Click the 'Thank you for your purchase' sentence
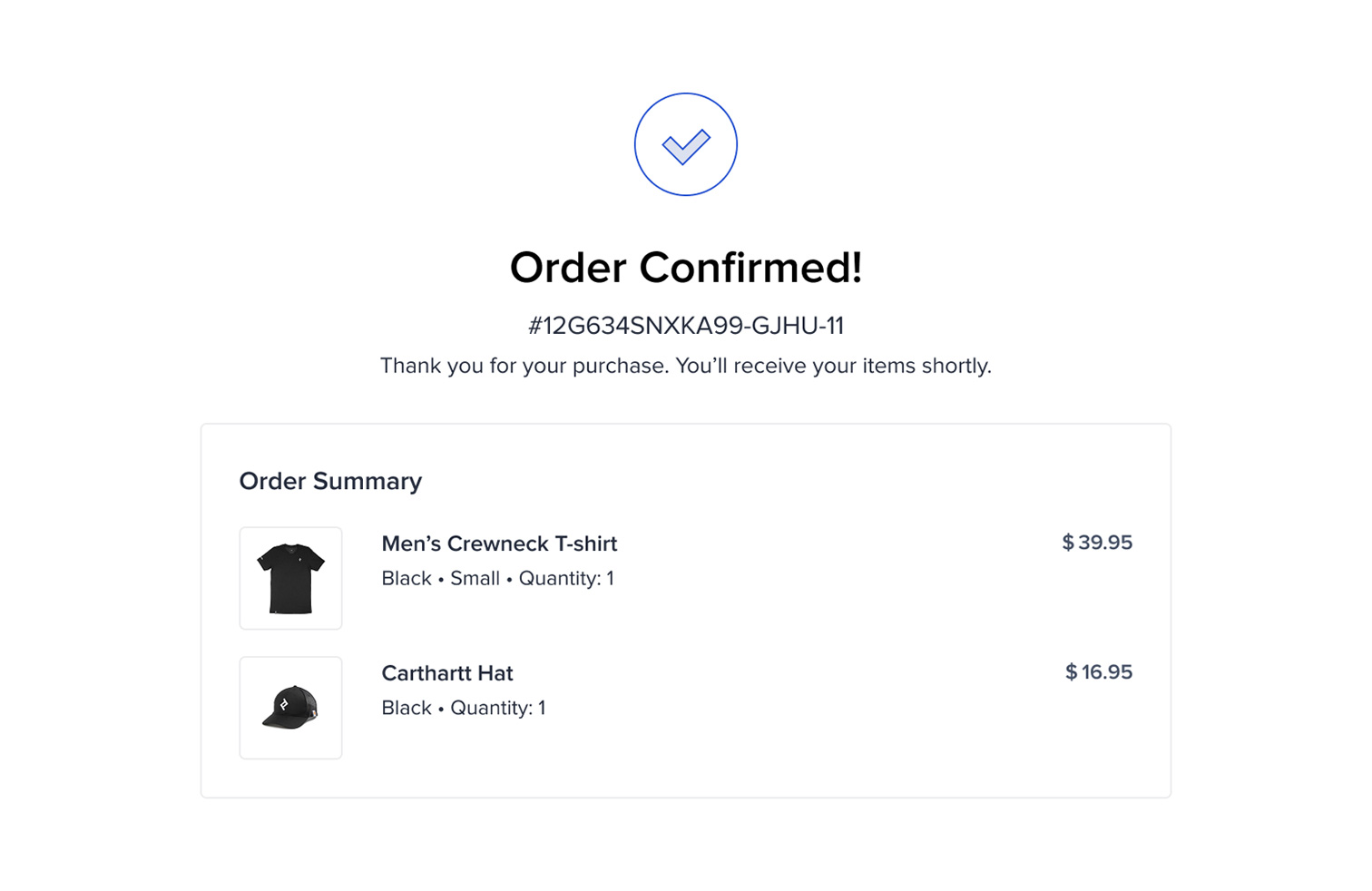Screen dimensions: 1372x891 pyautogui.click(x=524, y=366)
